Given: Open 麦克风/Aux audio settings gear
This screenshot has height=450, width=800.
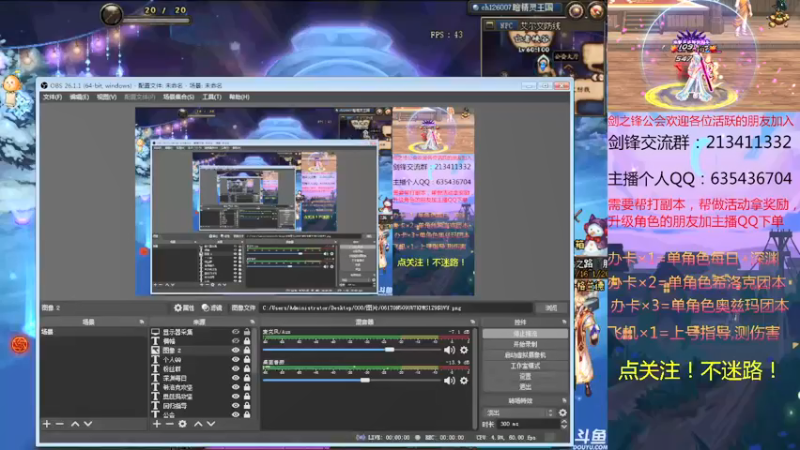Looking at the screenshot, I should [464, 350].
